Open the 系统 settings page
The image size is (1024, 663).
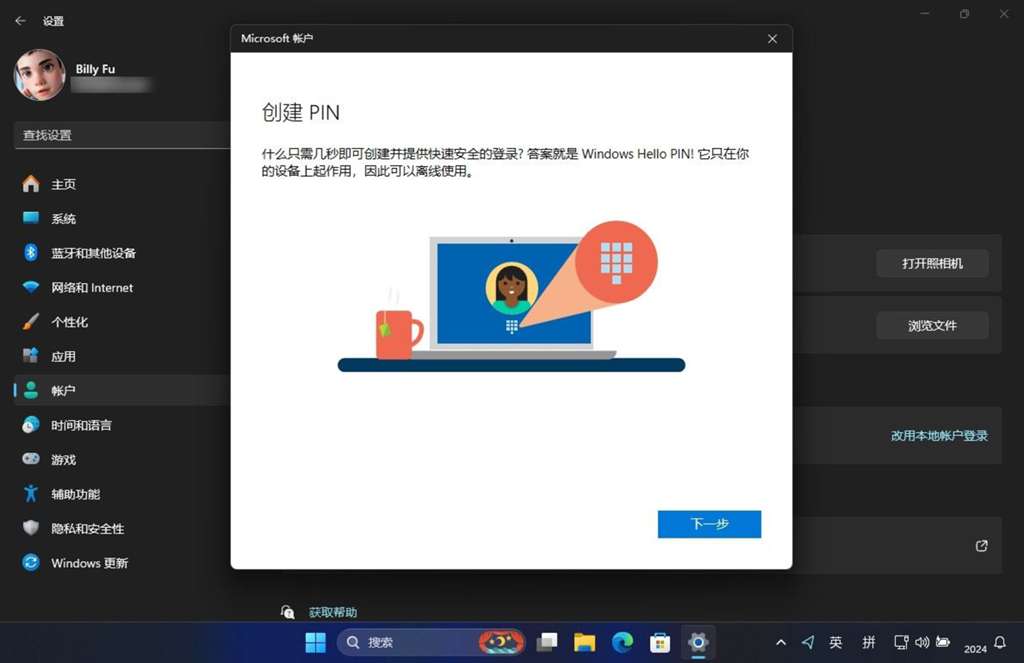pos(122,218)
